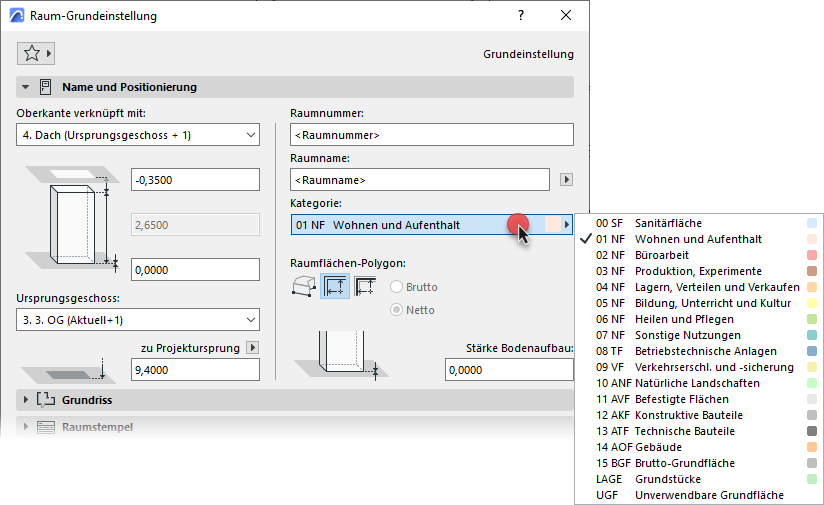Open the zu Projektursprung arrow button
This screenshot has height=505, width=824.
point(253,348)
